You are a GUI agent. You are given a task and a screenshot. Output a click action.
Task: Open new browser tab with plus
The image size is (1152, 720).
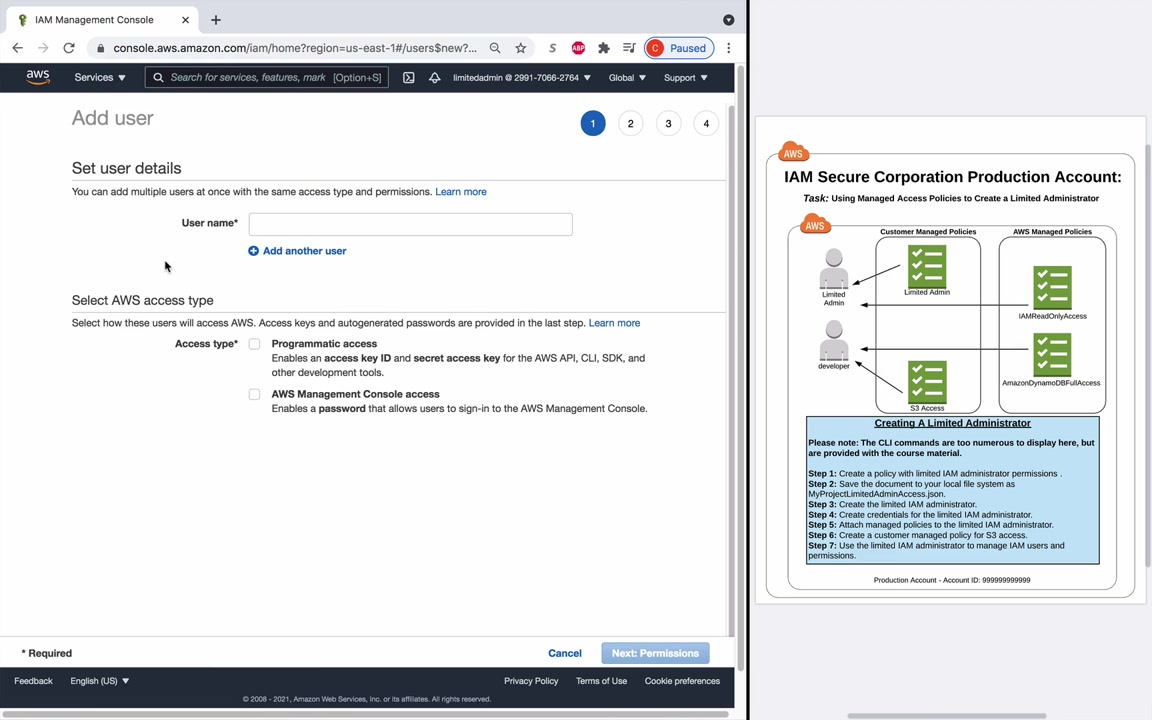(215, 20)
